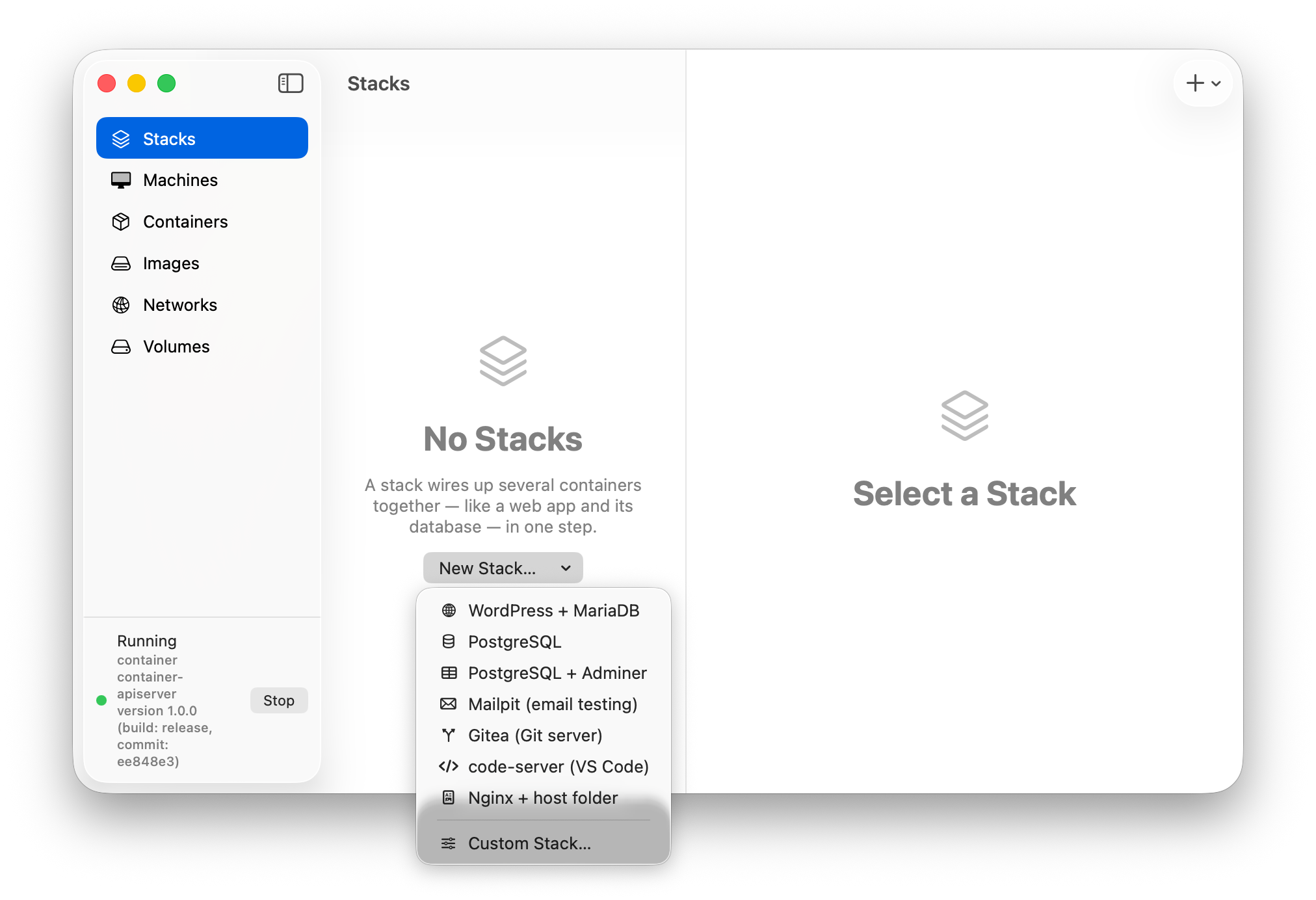Switch to the Images section

pyautogui.click(x=202, y=263)
